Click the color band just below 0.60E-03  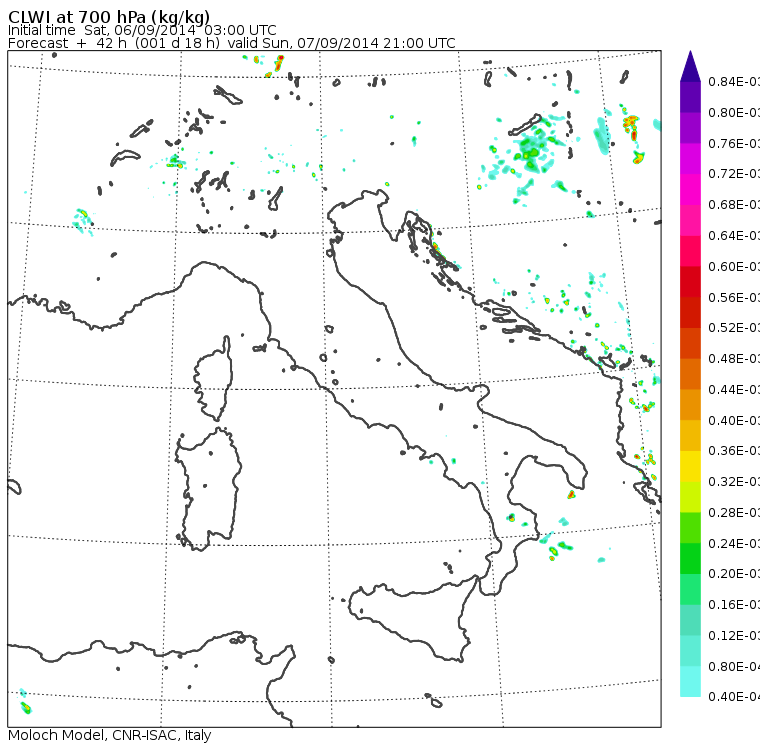click(x=690, y=282)
